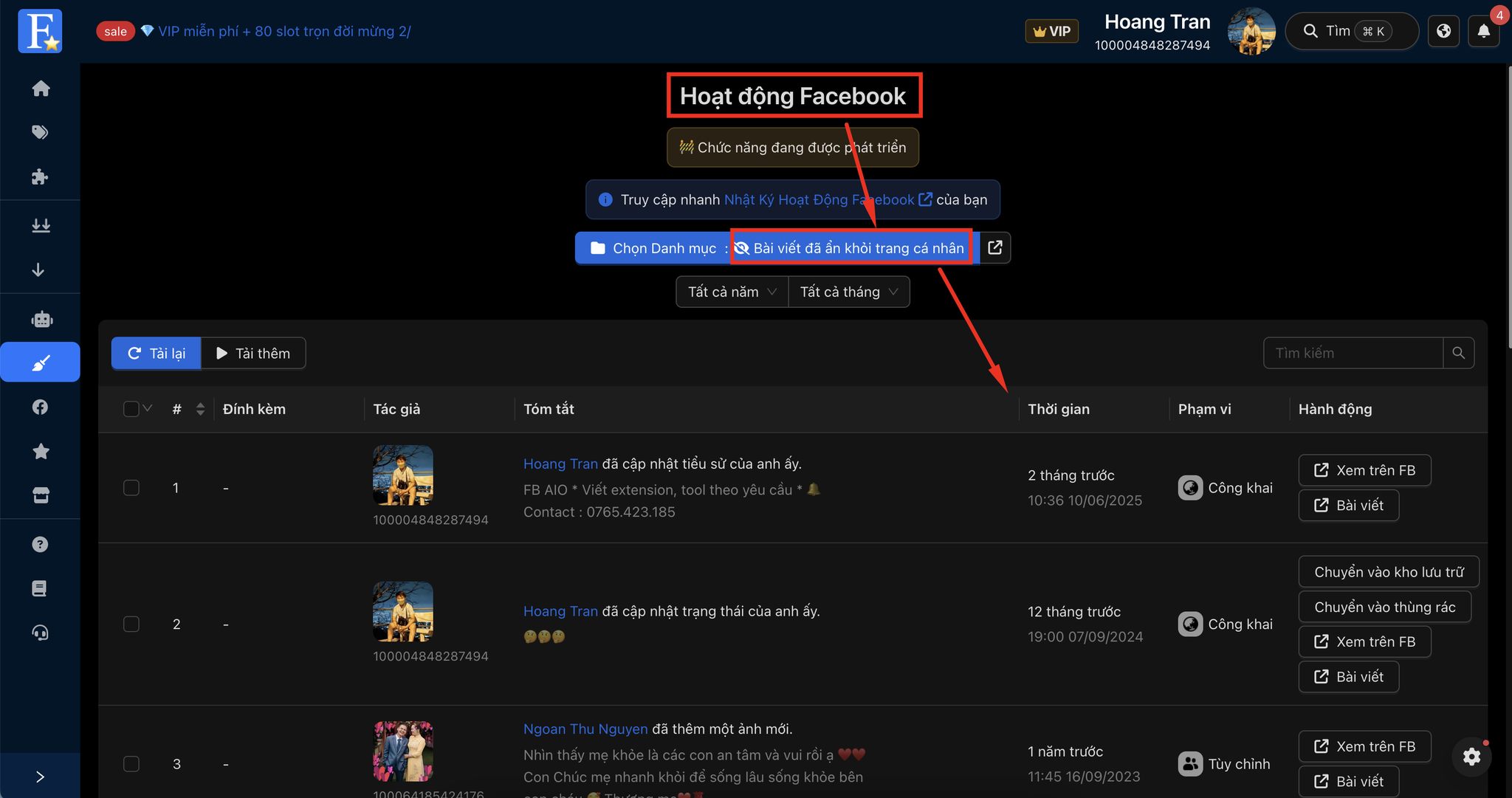
Task: Click the robot icon in the sidebar
Action: pyautogui.click(x=41, y=319)
